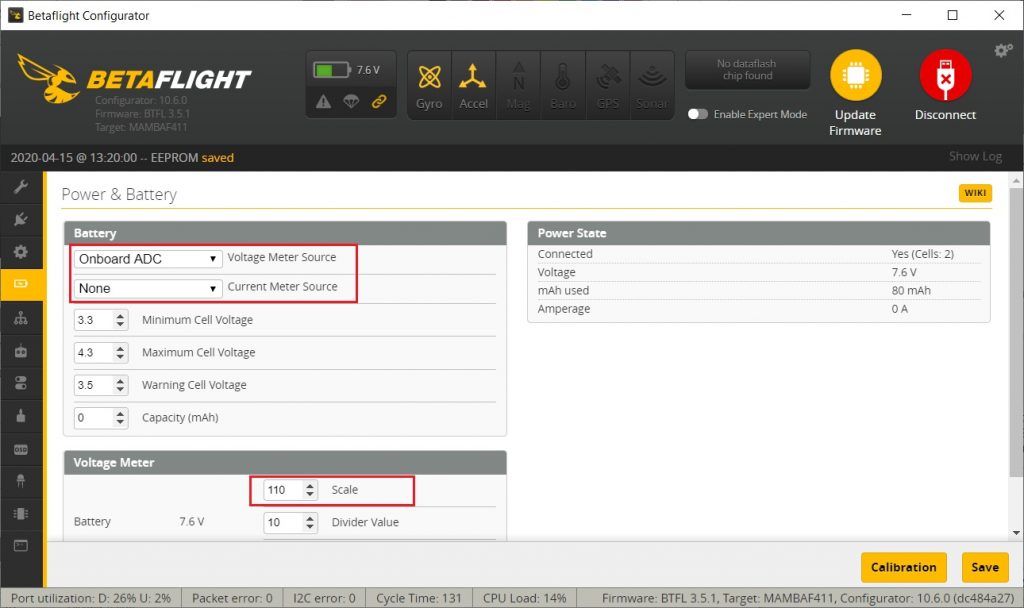Image resolution: width=1024 pixels, height=608 pixels.
Task: Open the CLI terminal icon tab
Action: click(21, 545)
